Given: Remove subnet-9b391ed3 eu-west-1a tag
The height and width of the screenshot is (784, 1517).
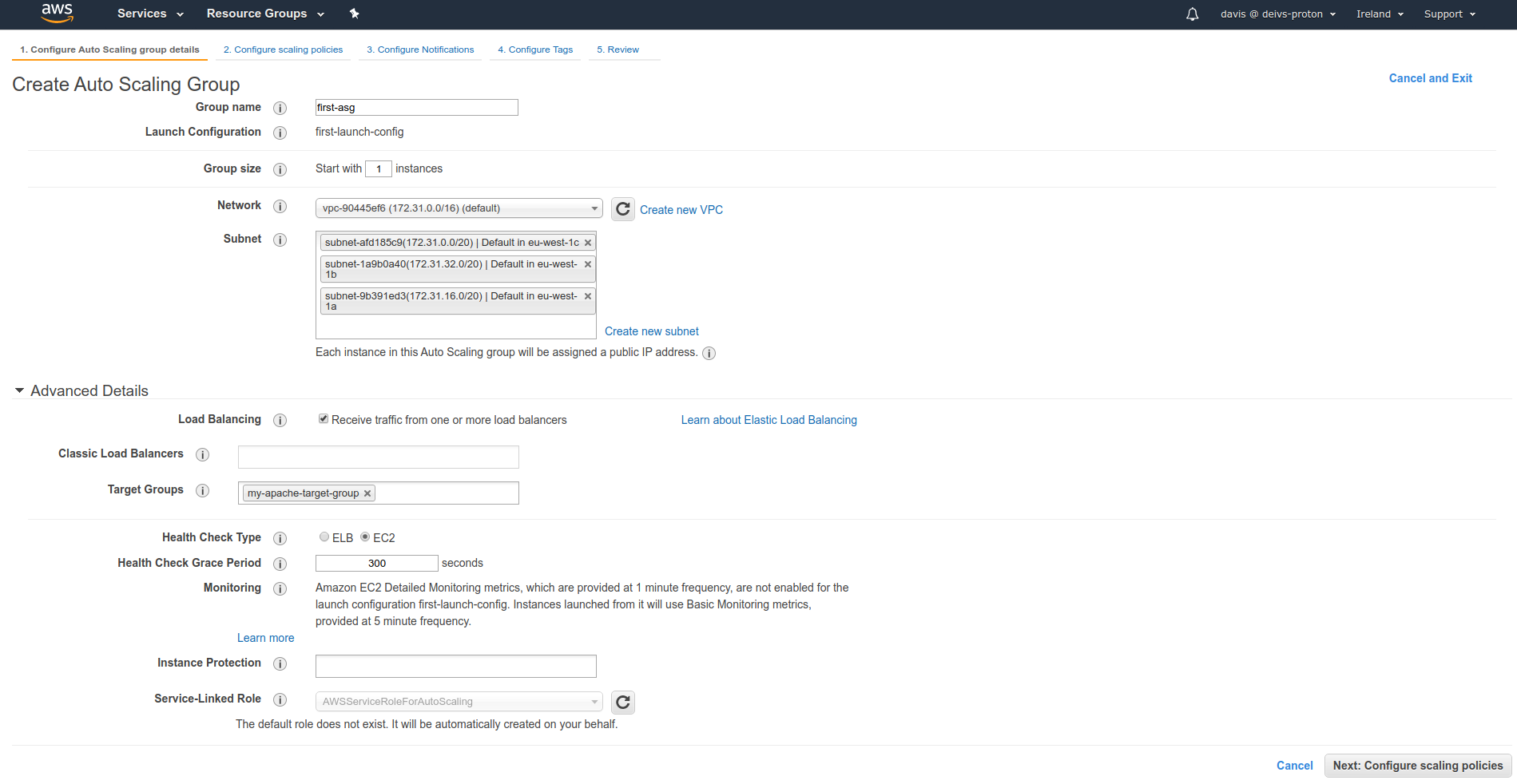Looking at the screenshot, I should [x=588, y=296].
